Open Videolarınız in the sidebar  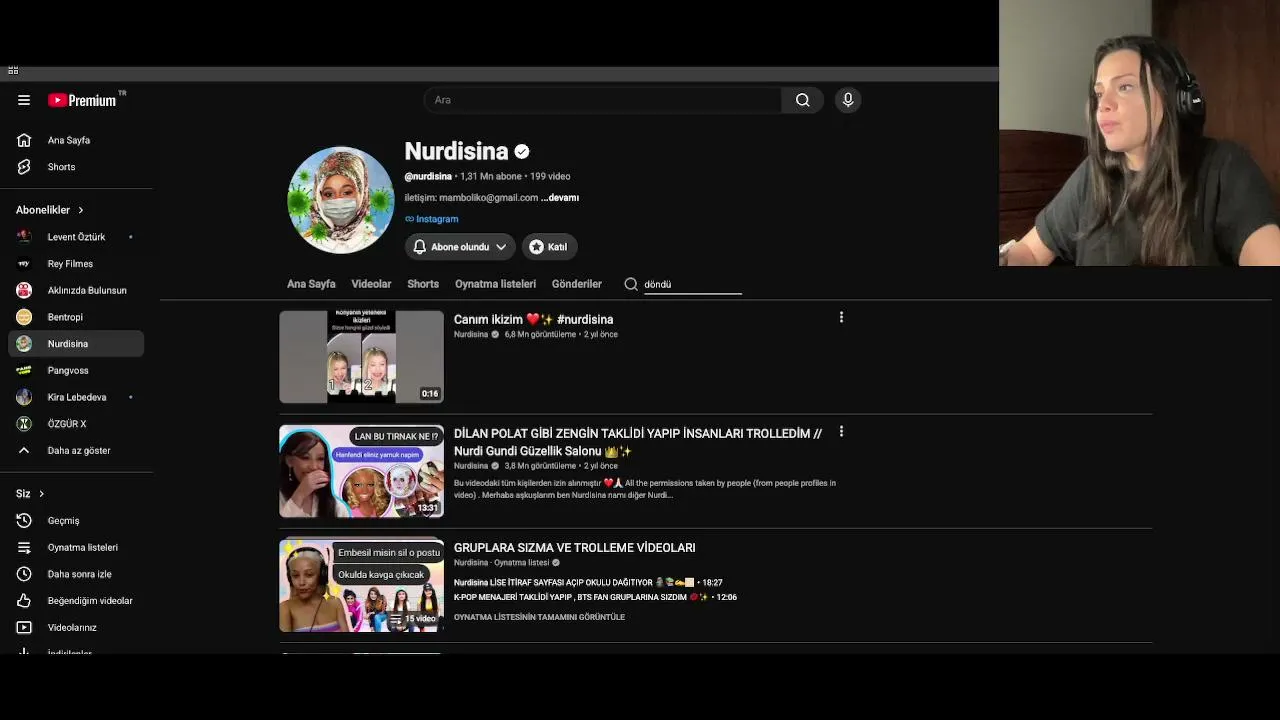point(76,627)
